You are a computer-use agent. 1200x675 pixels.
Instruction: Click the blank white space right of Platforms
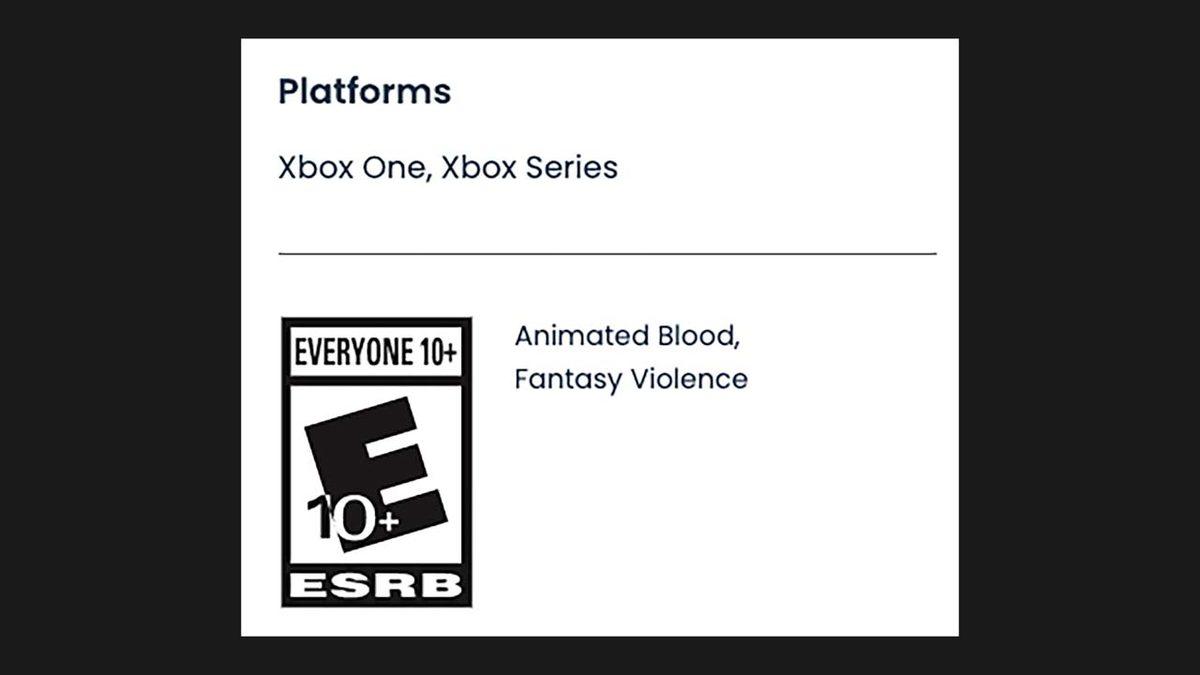700,91
